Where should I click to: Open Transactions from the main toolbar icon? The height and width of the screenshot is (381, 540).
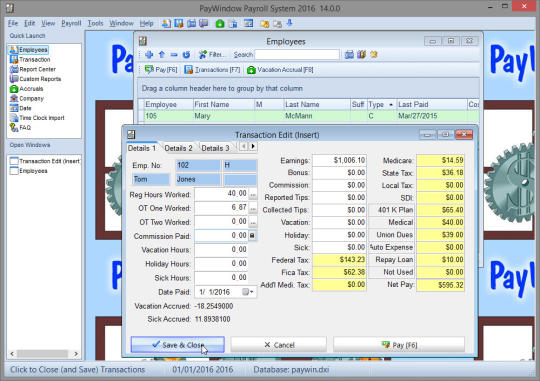tap(179, 23)
